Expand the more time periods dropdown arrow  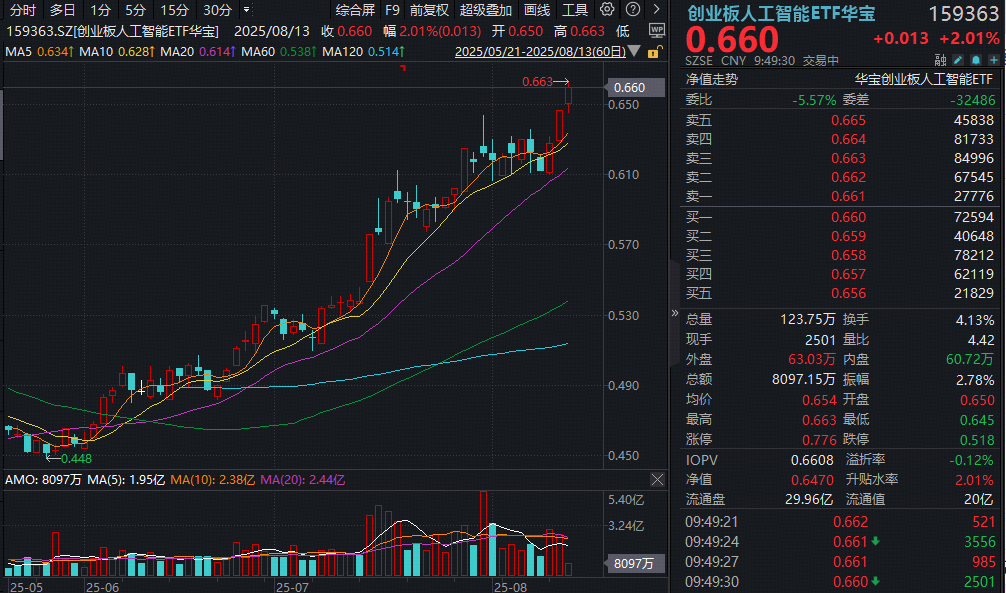[x=246, y=10]
